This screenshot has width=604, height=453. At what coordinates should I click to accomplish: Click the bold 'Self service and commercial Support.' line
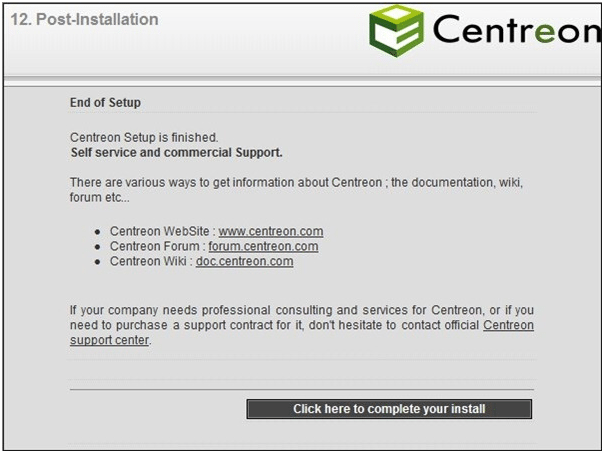click(176, 153)
